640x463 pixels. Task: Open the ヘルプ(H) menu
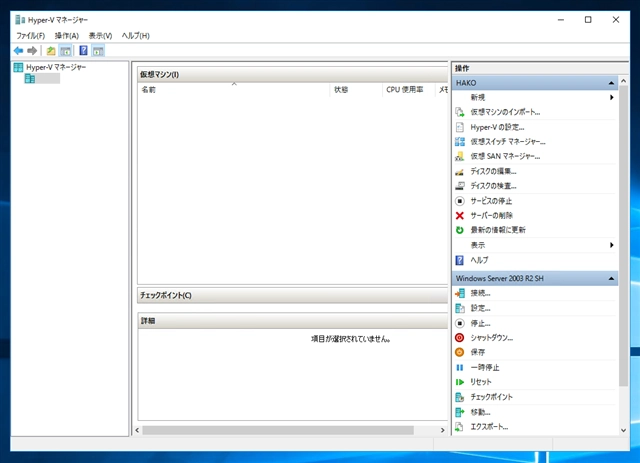(x=136, y=36)
